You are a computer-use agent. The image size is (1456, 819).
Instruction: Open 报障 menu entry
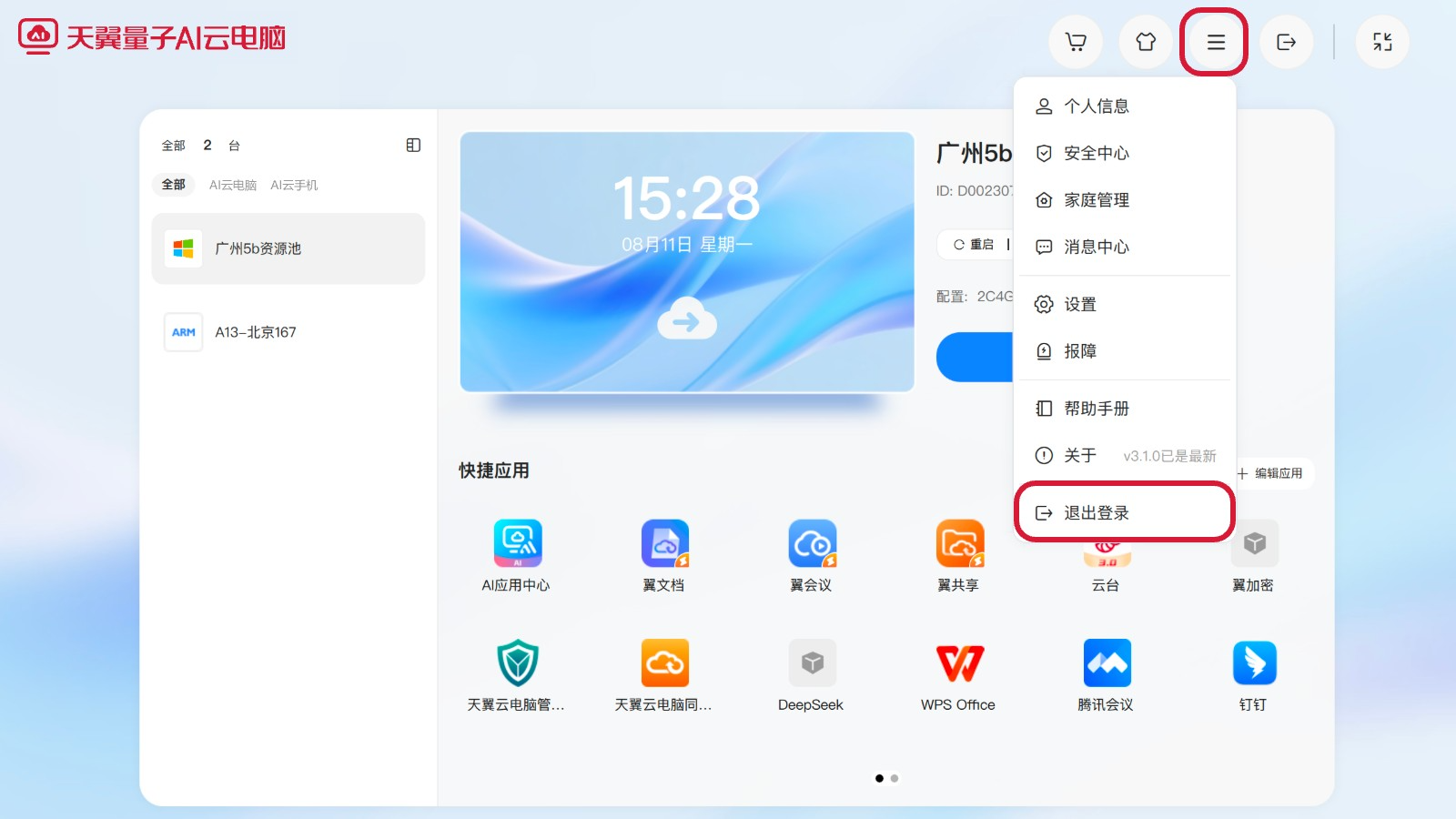(1125, 351)
